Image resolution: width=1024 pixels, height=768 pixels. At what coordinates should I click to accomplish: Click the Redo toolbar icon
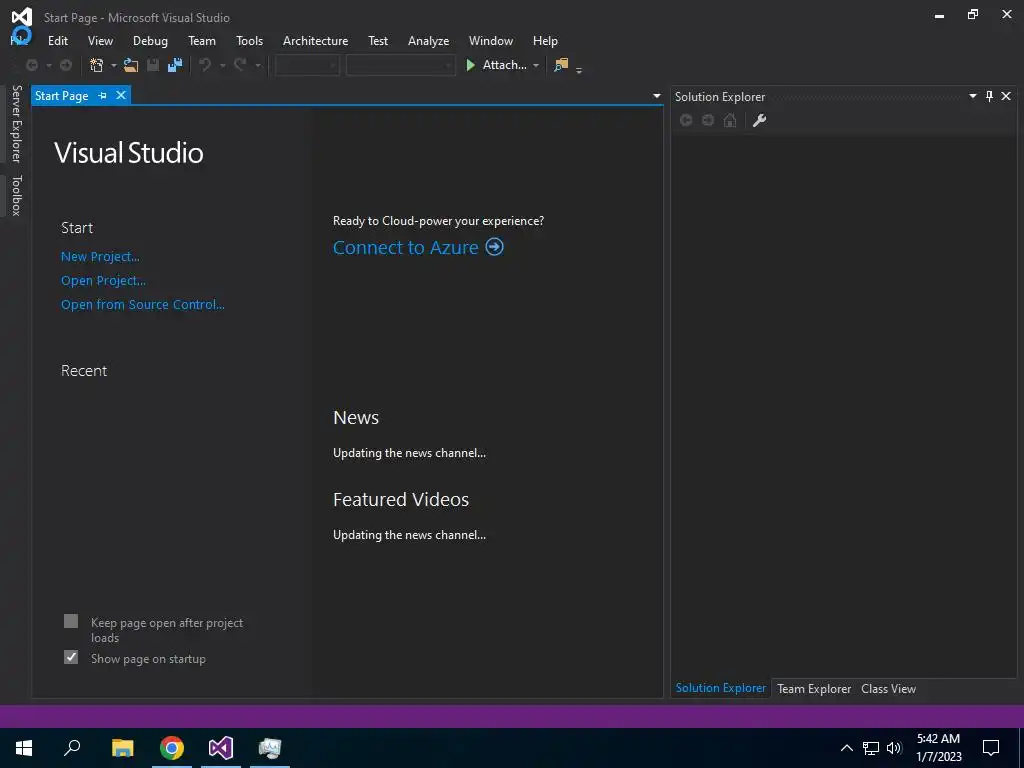click(x=240, y=65)
